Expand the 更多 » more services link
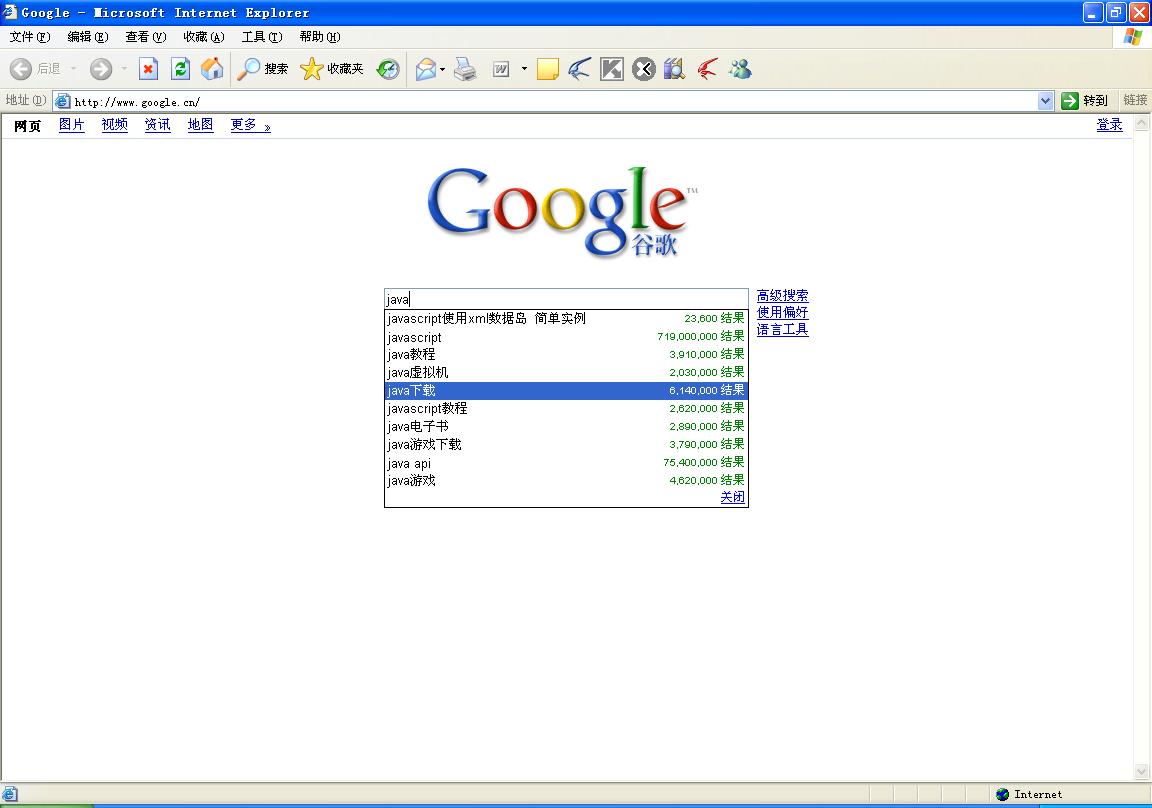Image resolution: width=1152 pixels, height=808 pixels. click(x=251, y=125)
